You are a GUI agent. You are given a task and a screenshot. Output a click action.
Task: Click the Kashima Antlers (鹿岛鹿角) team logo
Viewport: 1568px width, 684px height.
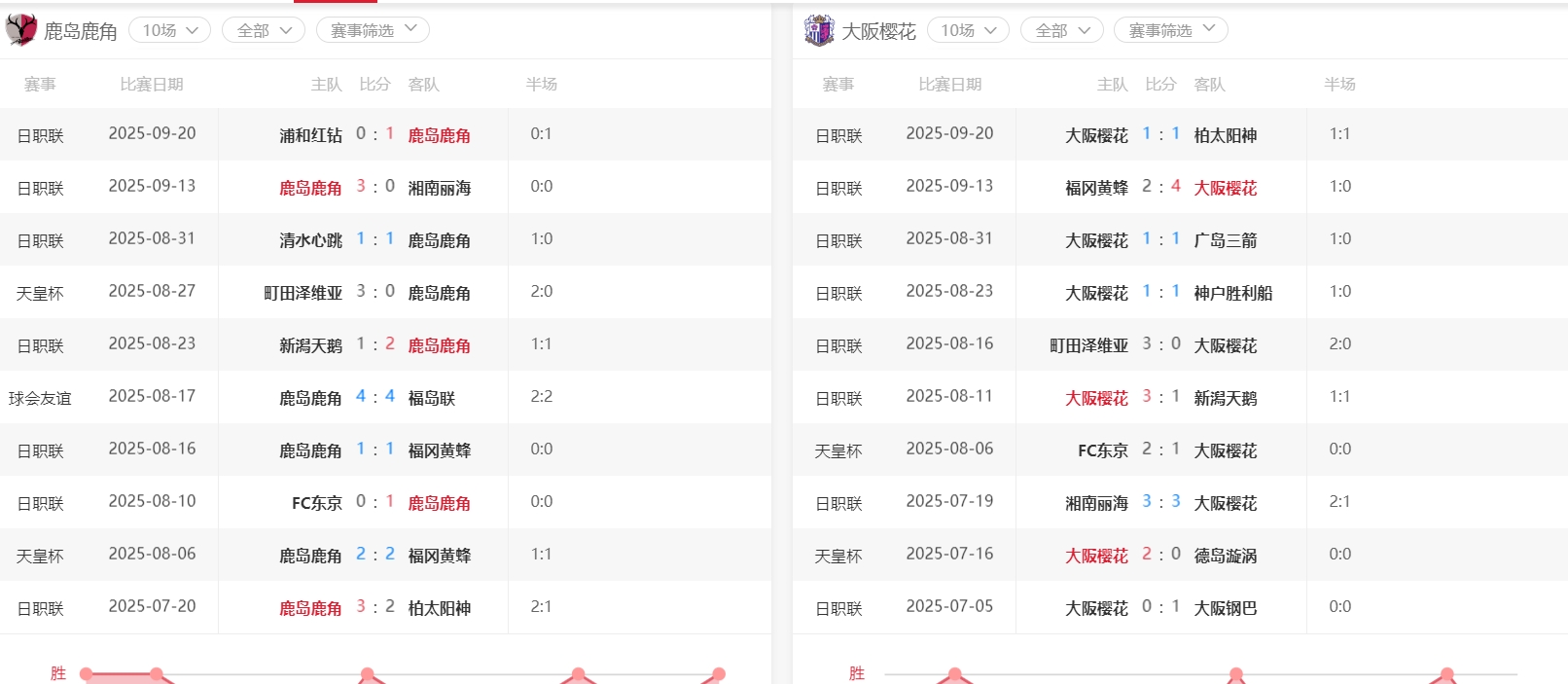pyautogui.click(x=21, y=30)
